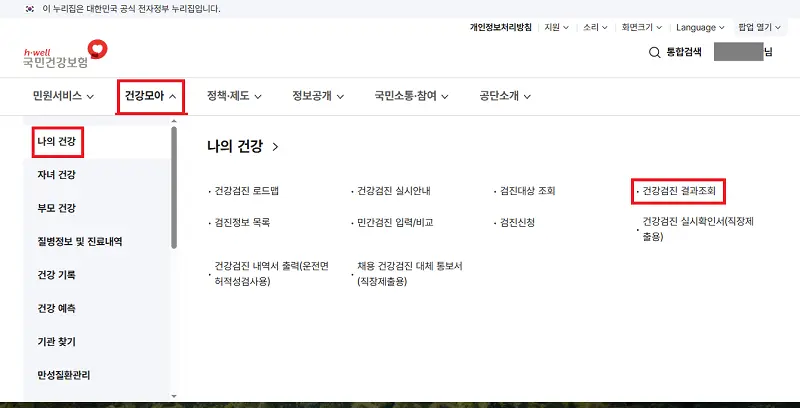
Task: Open the Language dropdown
Action: point(701,28)
